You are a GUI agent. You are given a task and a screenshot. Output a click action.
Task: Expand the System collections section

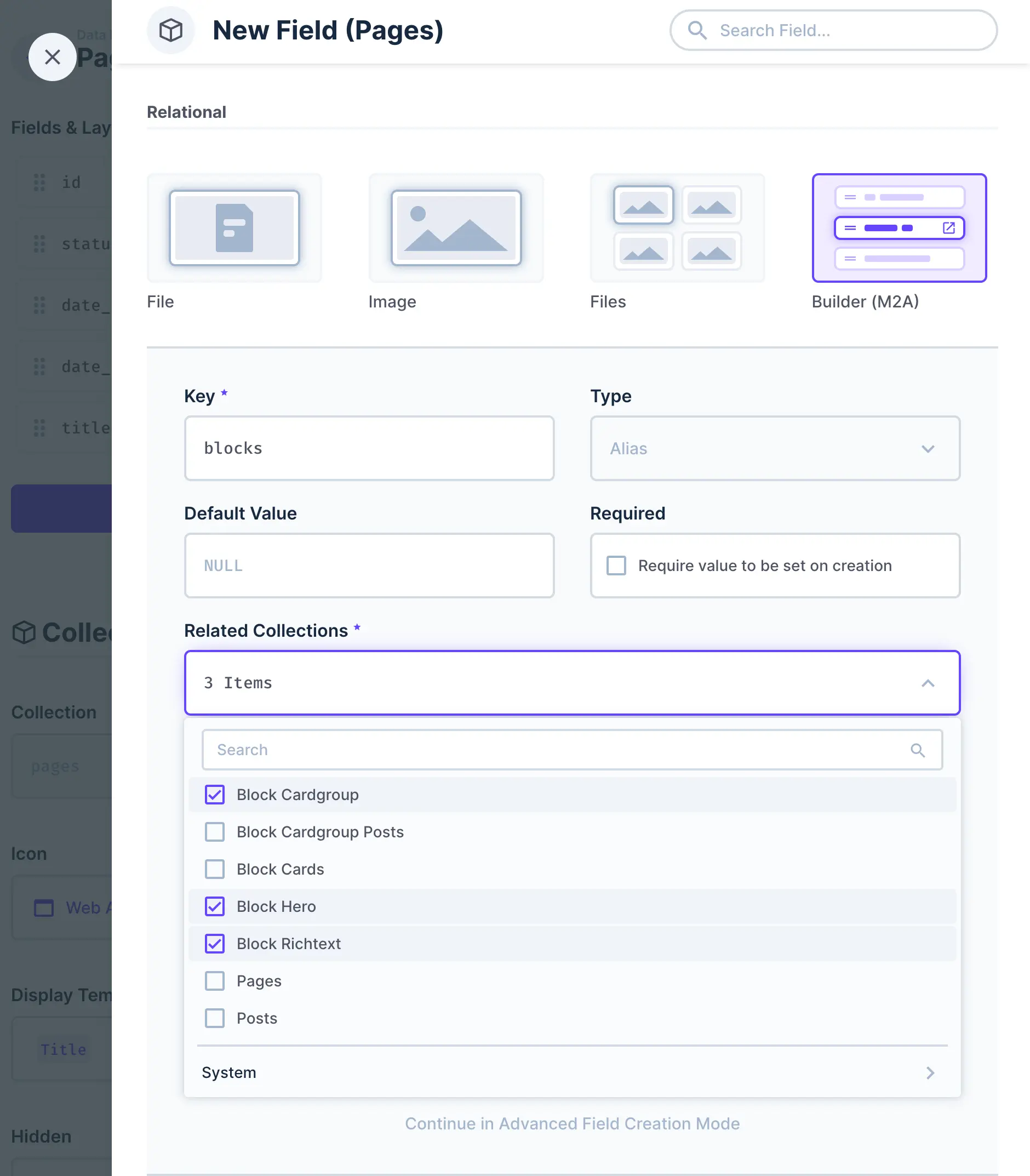pos(571,1072)
